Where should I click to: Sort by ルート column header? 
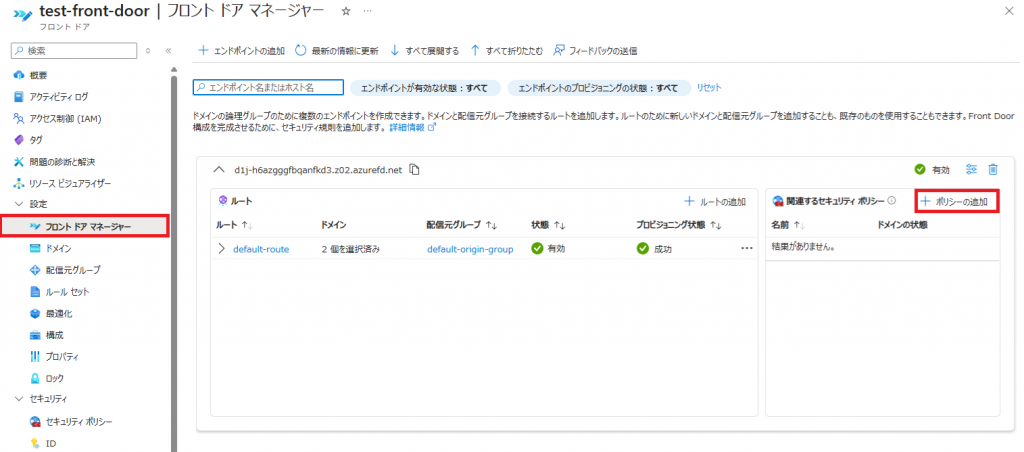[x=234, y=225]
